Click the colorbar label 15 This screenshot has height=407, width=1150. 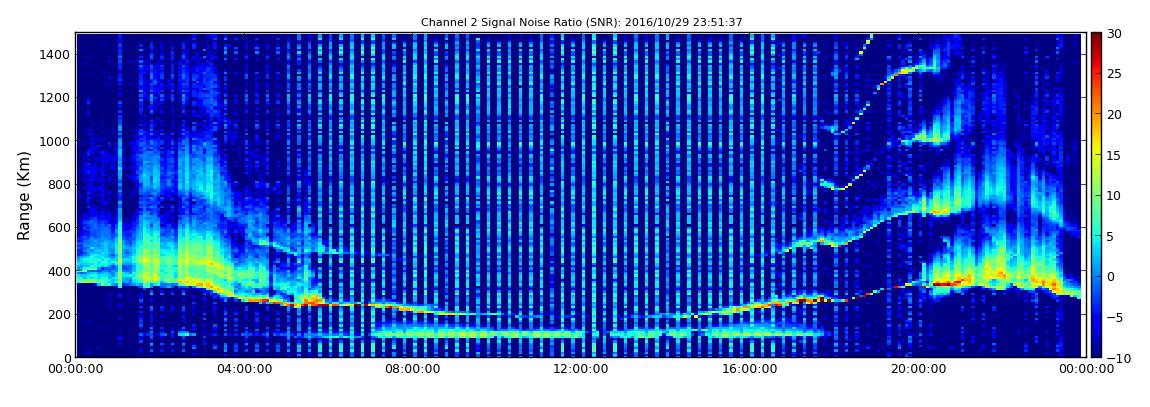[1113, 155]
